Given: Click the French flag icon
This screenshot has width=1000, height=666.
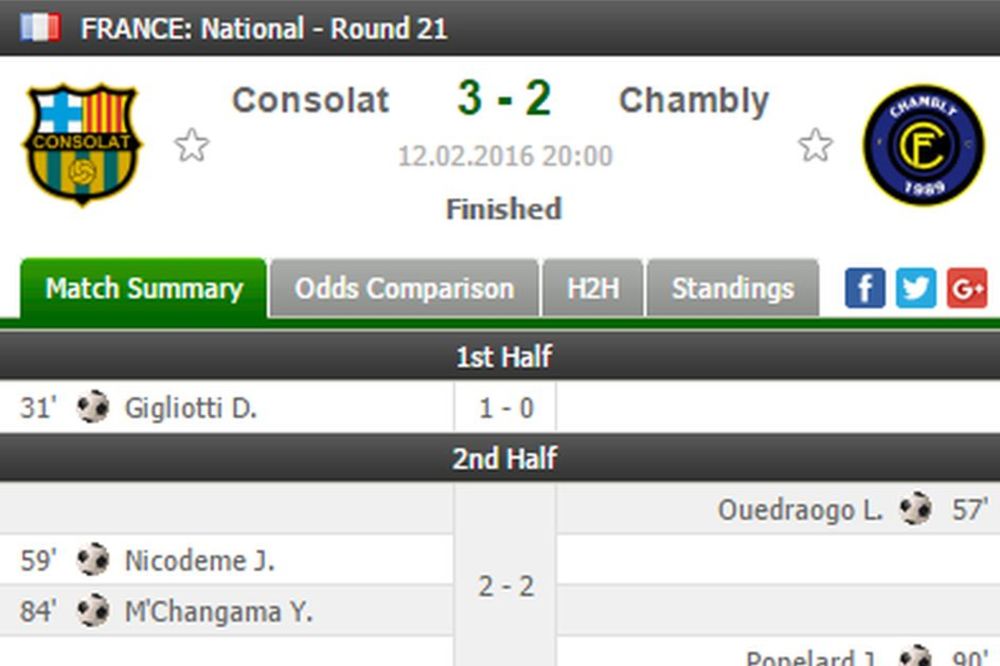Looking at the screenshot, I should 40,27.
